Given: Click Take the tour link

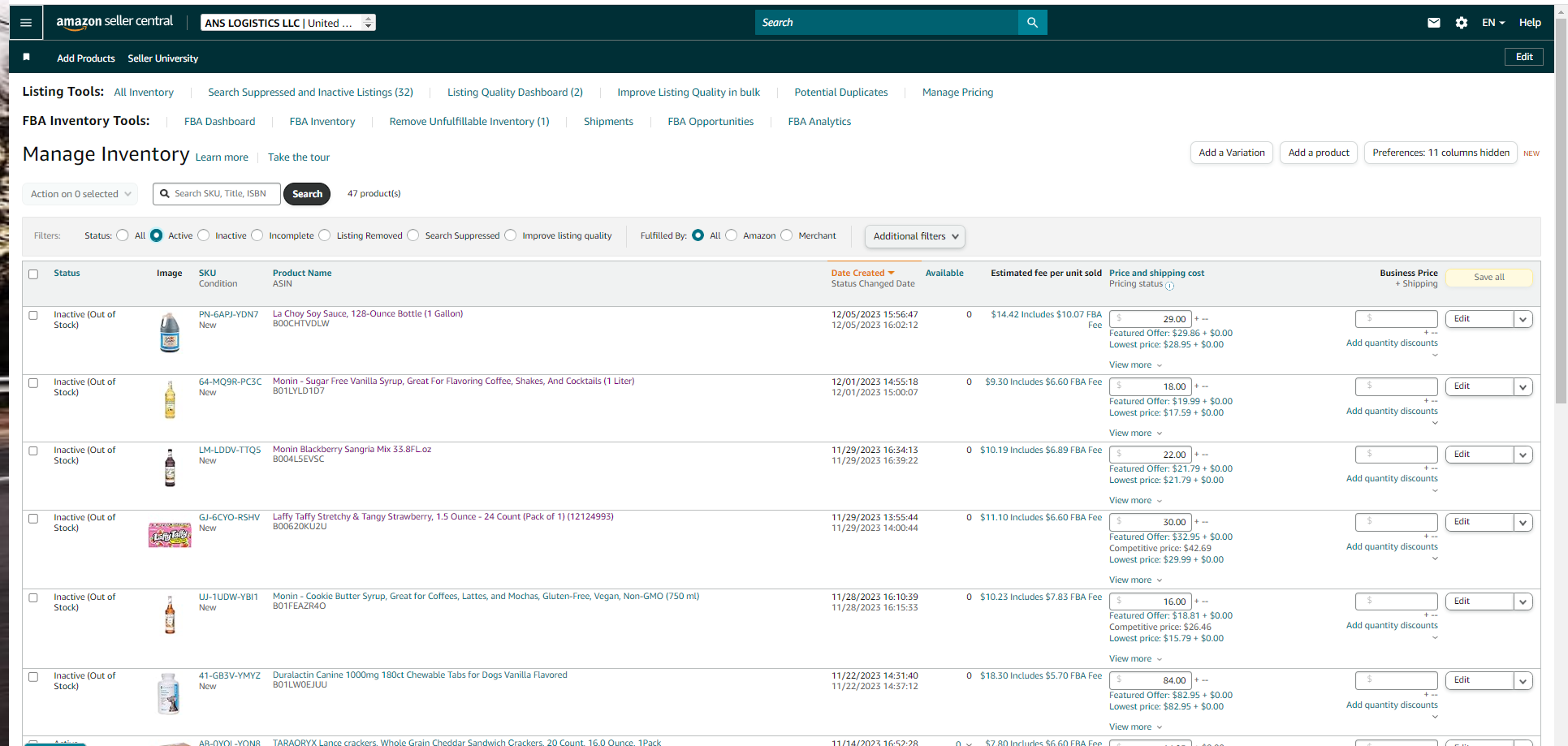Looking at the screenshot, I should coord(299,157).
